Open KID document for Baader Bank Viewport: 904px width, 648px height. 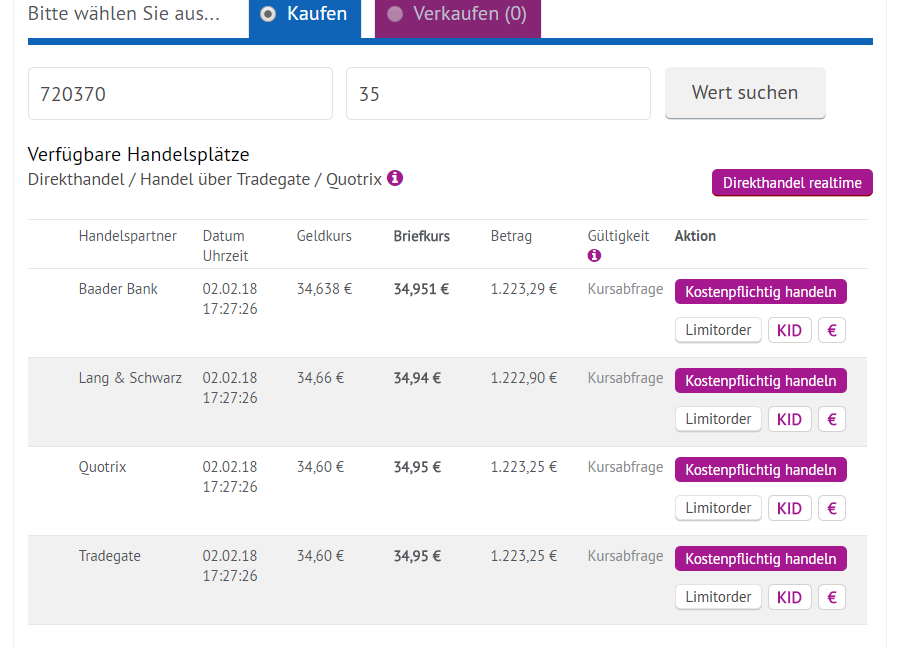pyautogui.click(x=789, y=330)
